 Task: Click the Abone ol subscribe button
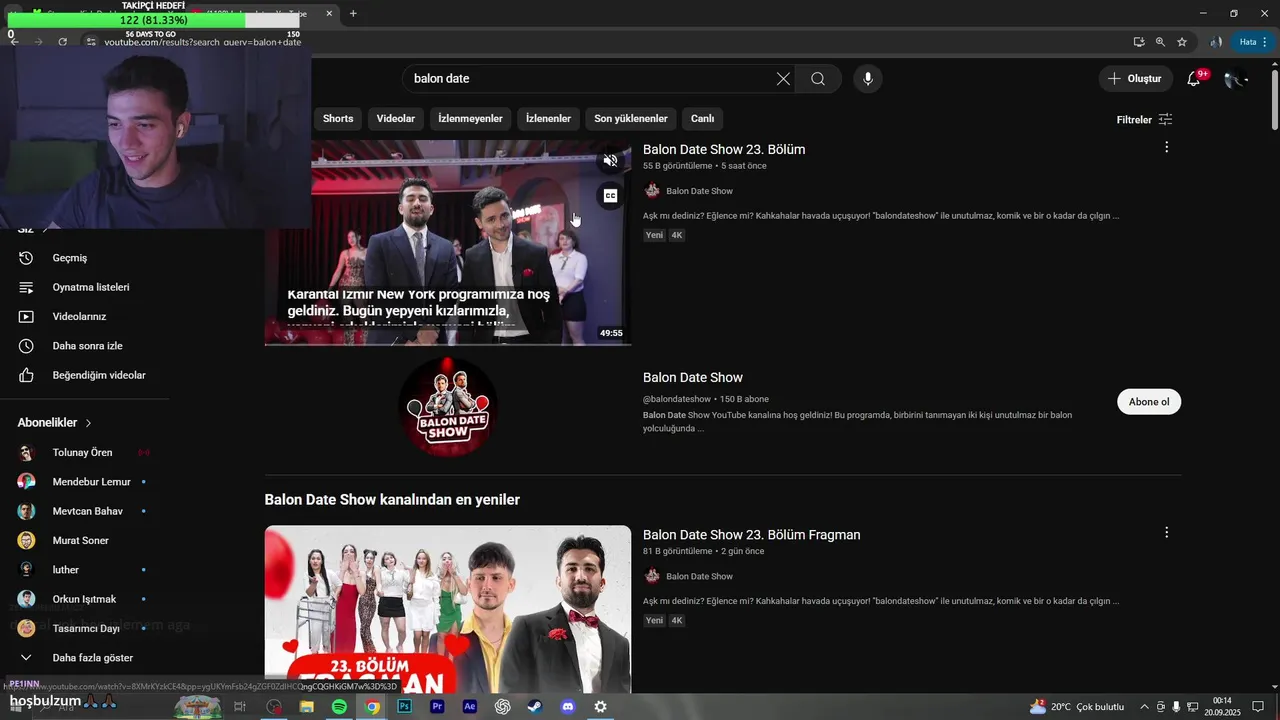[1149, 402]
